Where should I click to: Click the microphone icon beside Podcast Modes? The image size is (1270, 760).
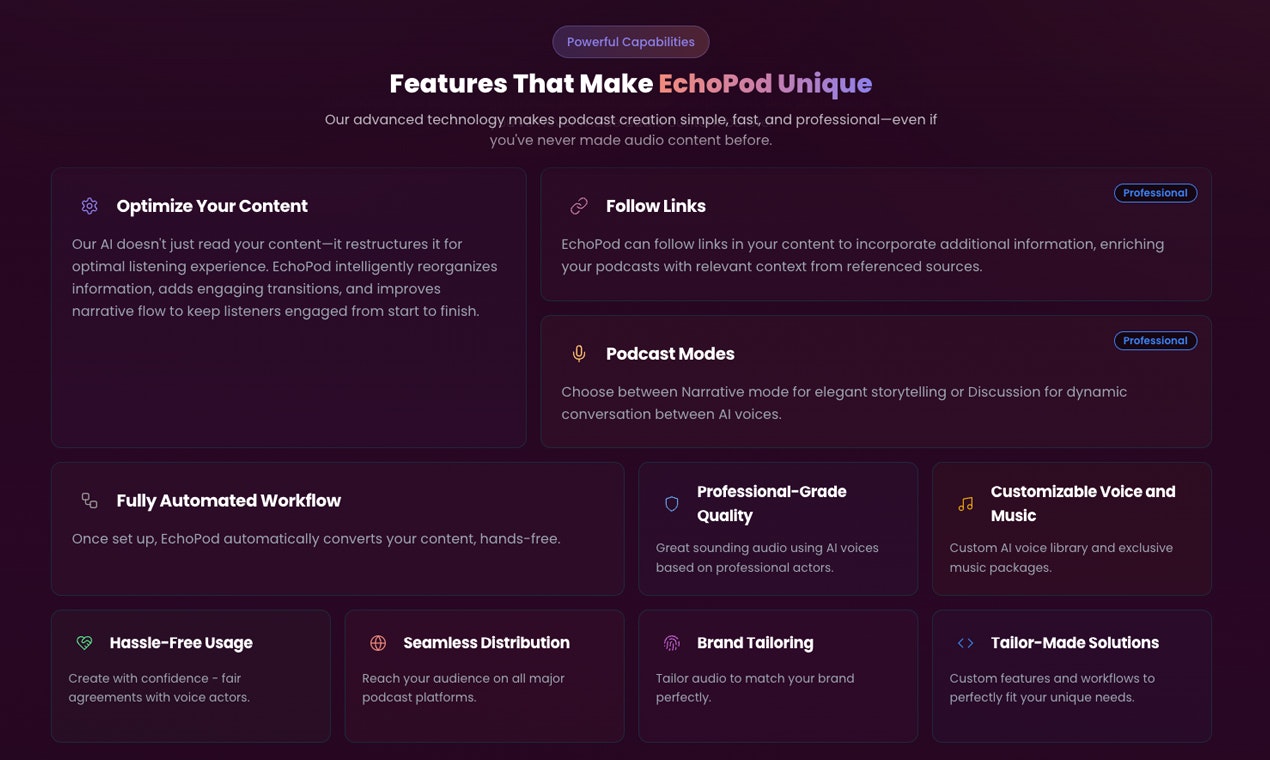coord(579,354)
